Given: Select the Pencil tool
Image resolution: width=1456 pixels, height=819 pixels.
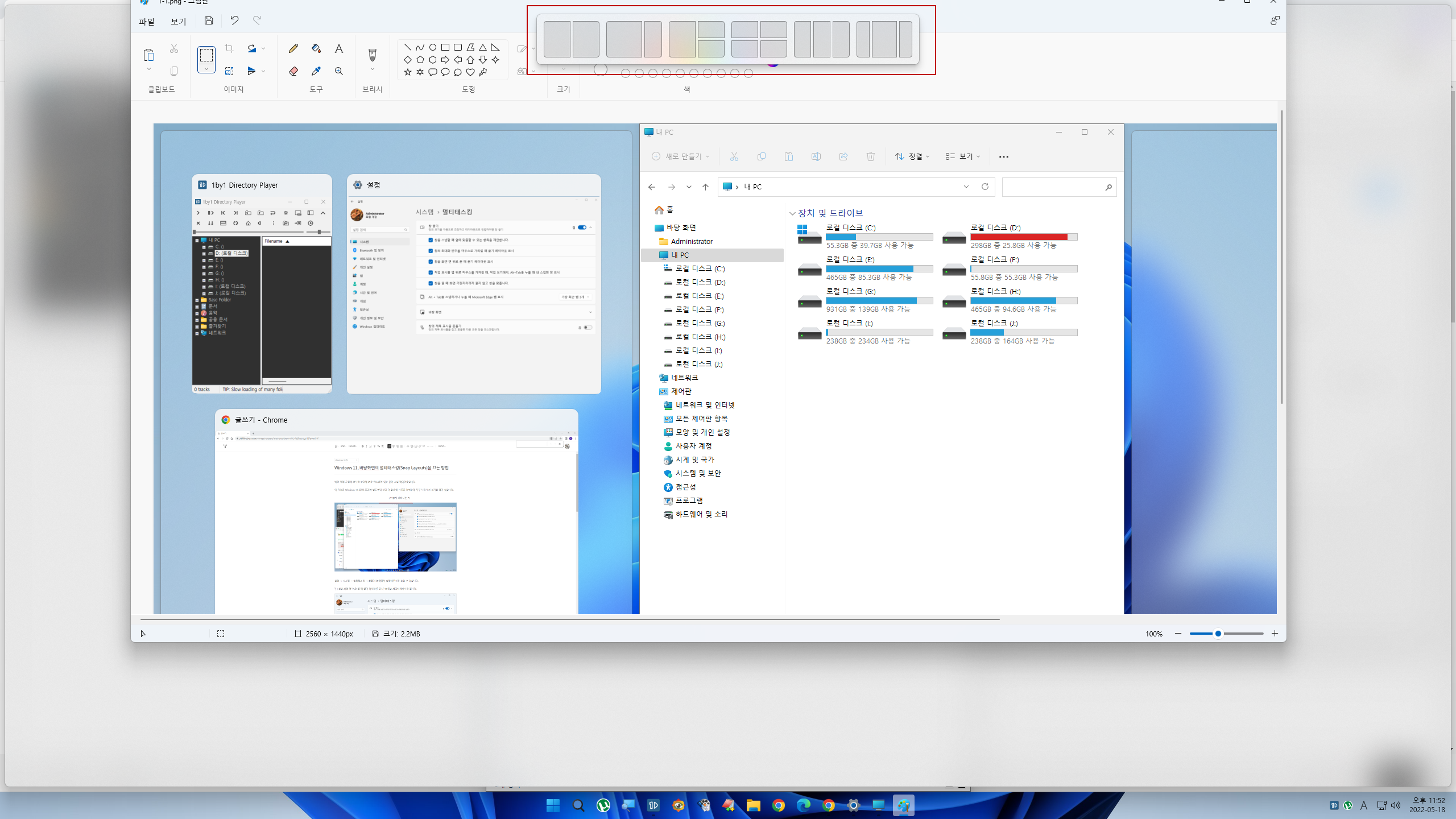Looking at the screenshot, I should coord(293,49).
